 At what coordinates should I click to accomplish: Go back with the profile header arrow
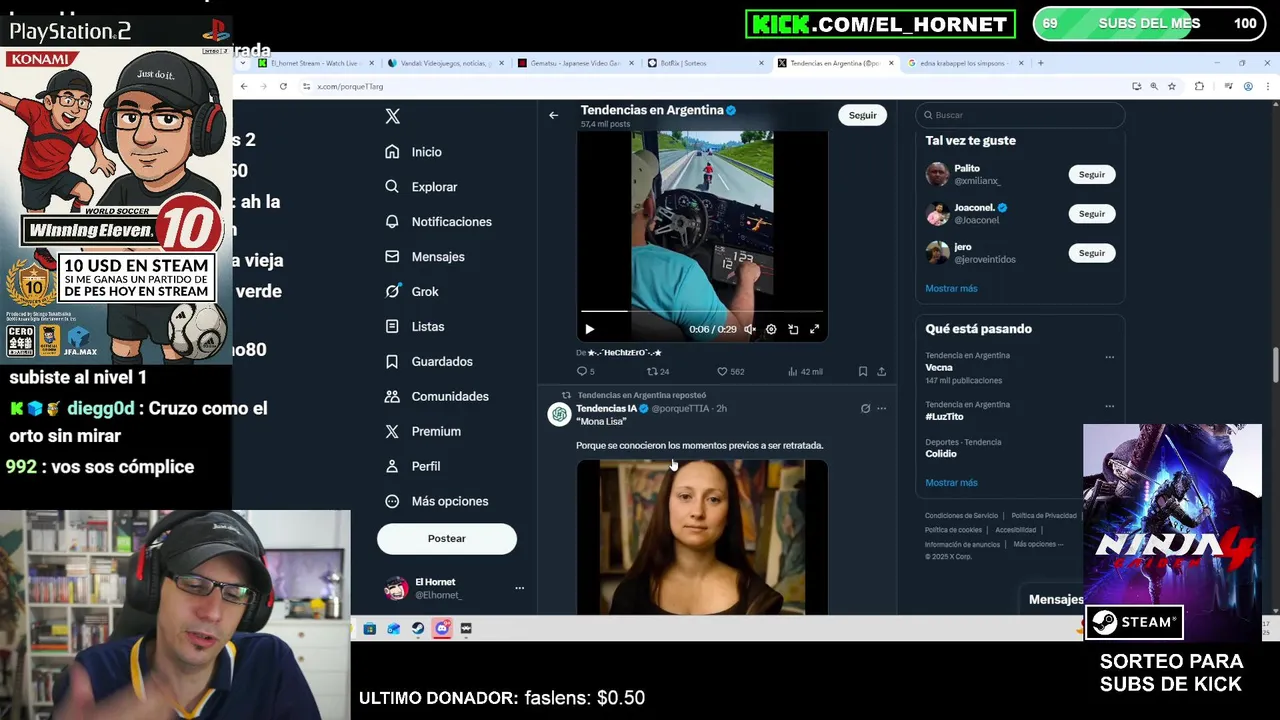pos(553,115)
